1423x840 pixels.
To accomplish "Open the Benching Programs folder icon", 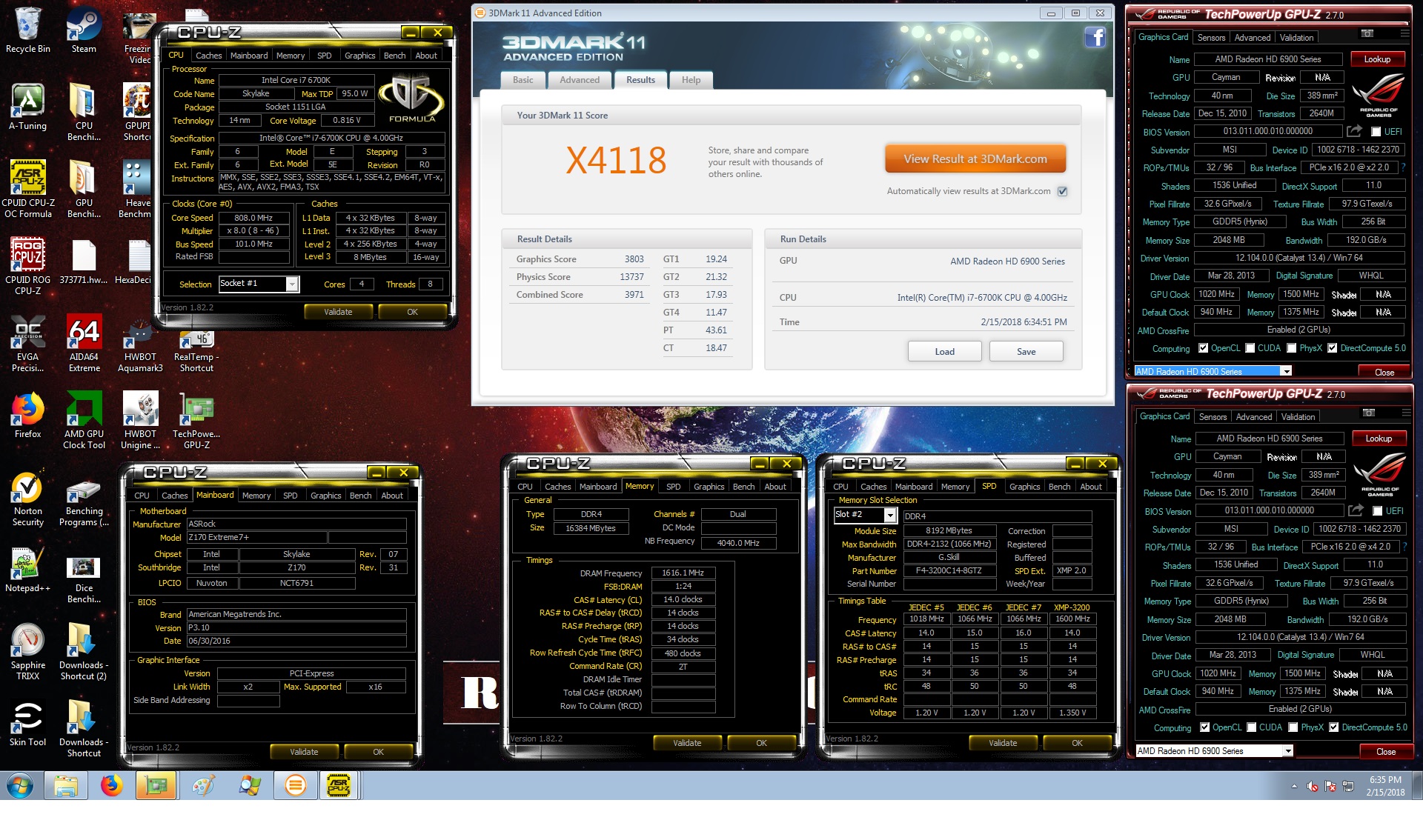I will [x=84, y=503].
